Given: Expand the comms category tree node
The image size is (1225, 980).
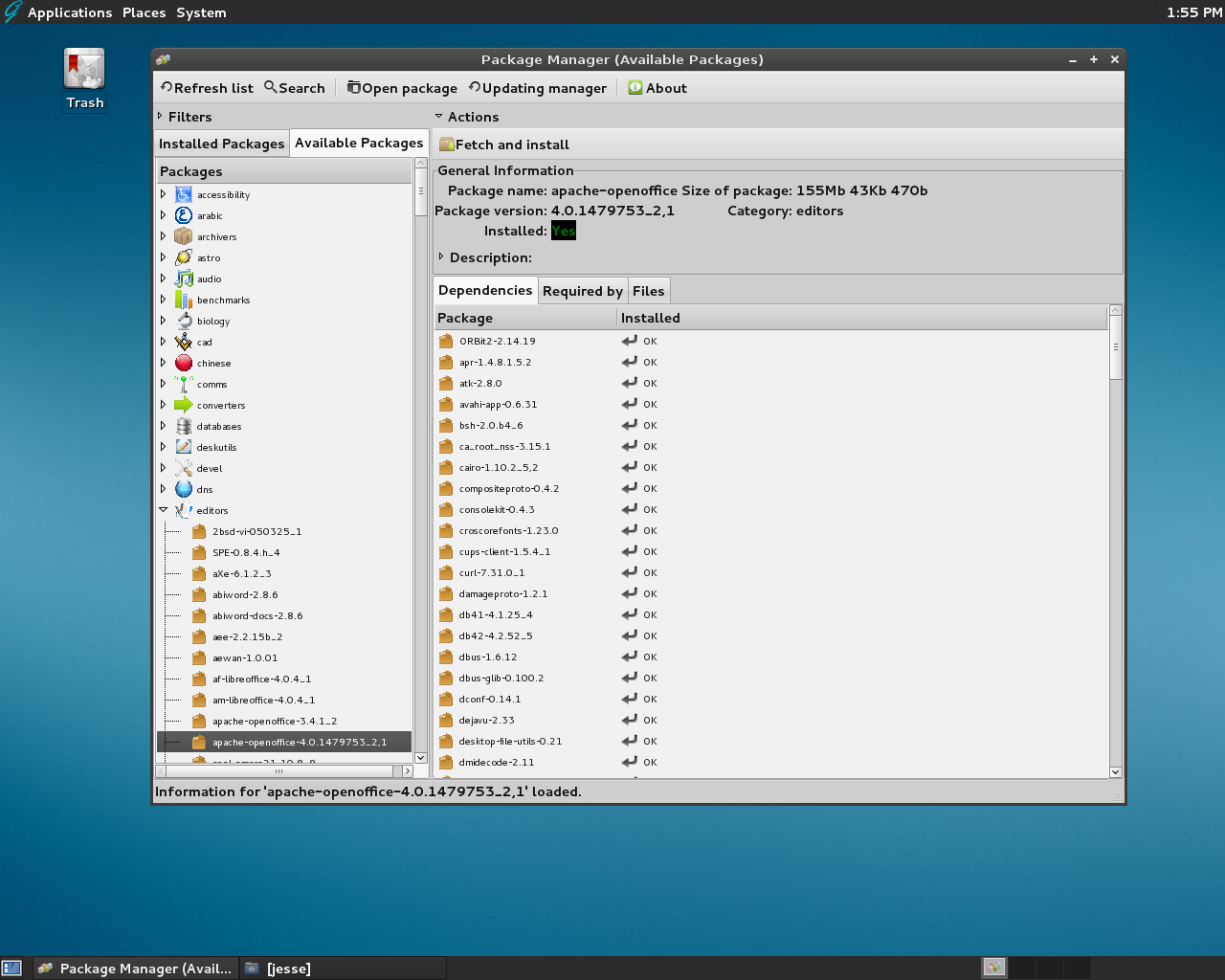Looking at the screenshot, I should click(x=164, y=384).
